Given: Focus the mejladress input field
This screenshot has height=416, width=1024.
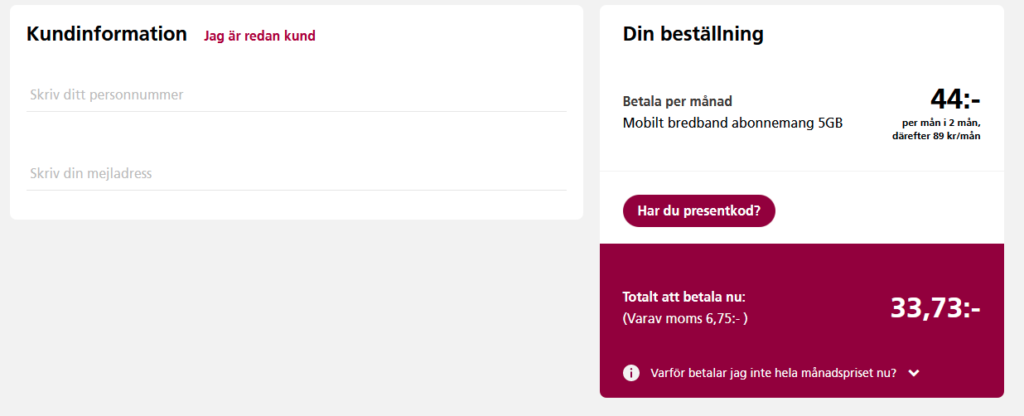Looking at the screenshot, I should pos(296,174).
